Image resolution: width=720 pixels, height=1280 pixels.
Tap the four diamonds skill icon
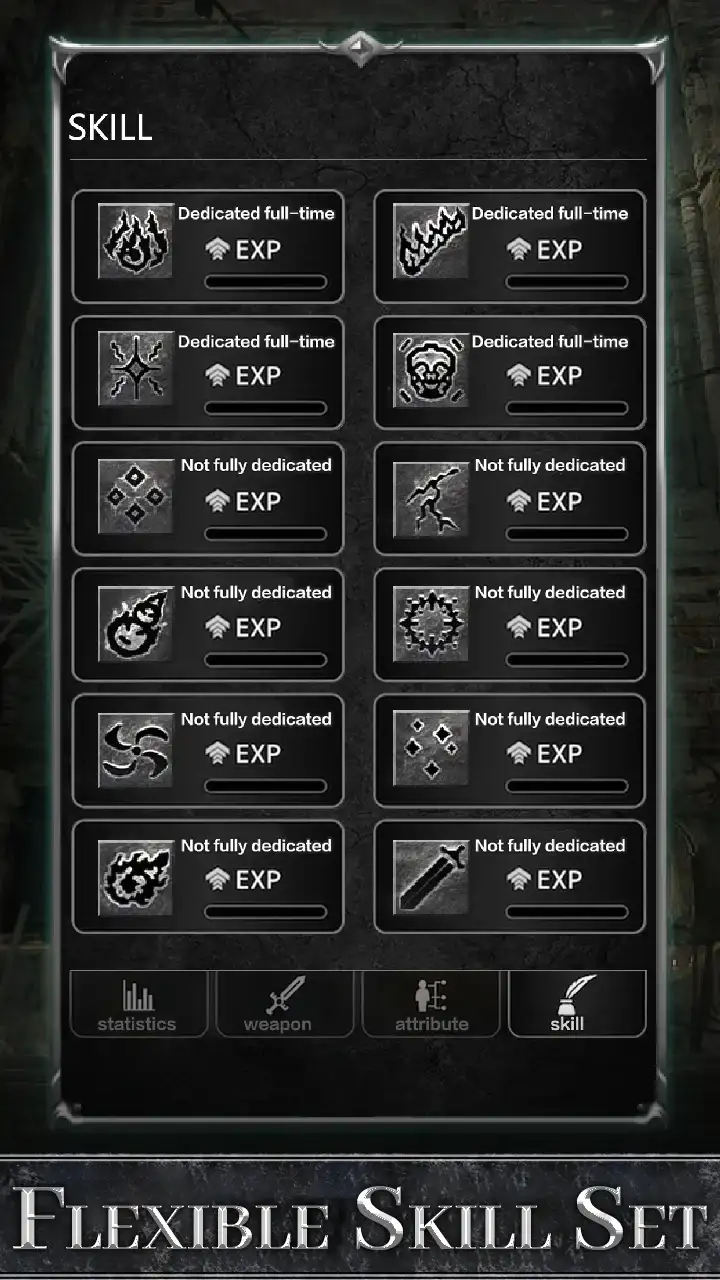136,497
